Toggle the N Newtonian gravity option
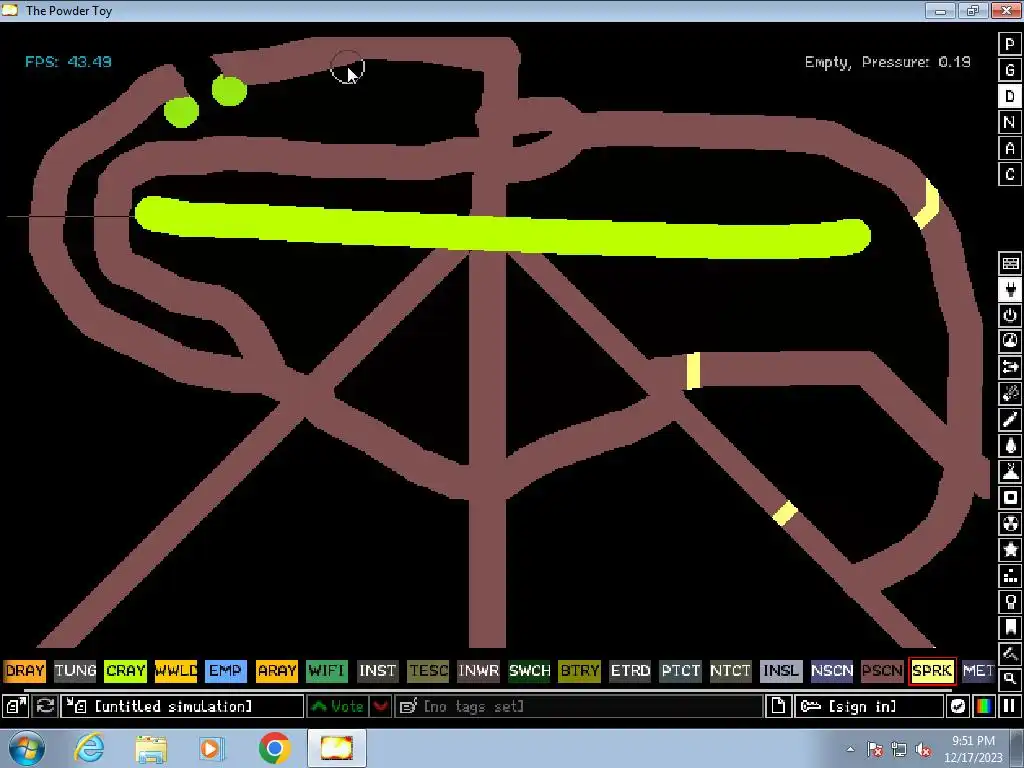This screenshot has height=768, width=1024. (1010, 122)
